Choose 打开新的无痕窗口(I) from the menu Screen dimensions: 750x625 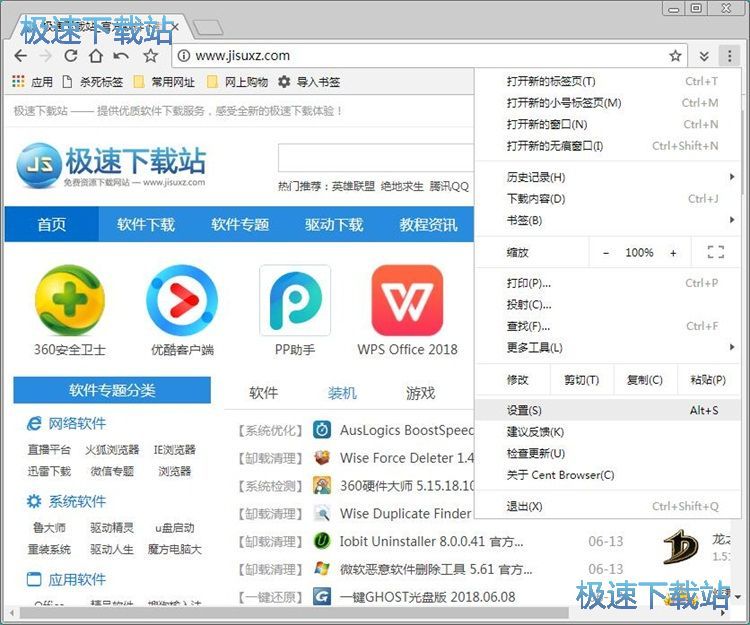pyautogui.click(x=607, y=146)
